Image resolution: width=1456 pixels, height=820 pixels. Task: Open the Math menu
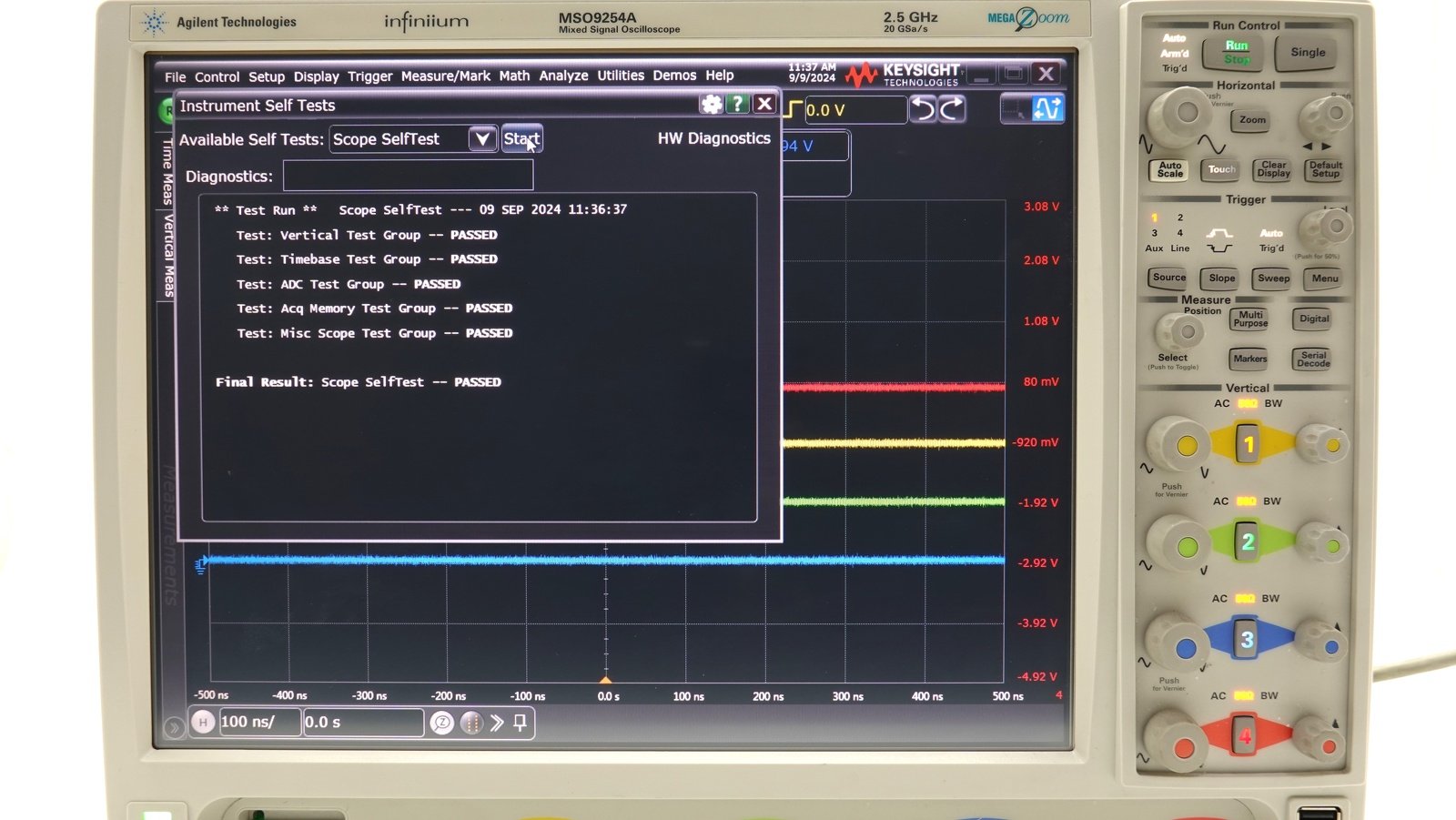coord(514,76)
